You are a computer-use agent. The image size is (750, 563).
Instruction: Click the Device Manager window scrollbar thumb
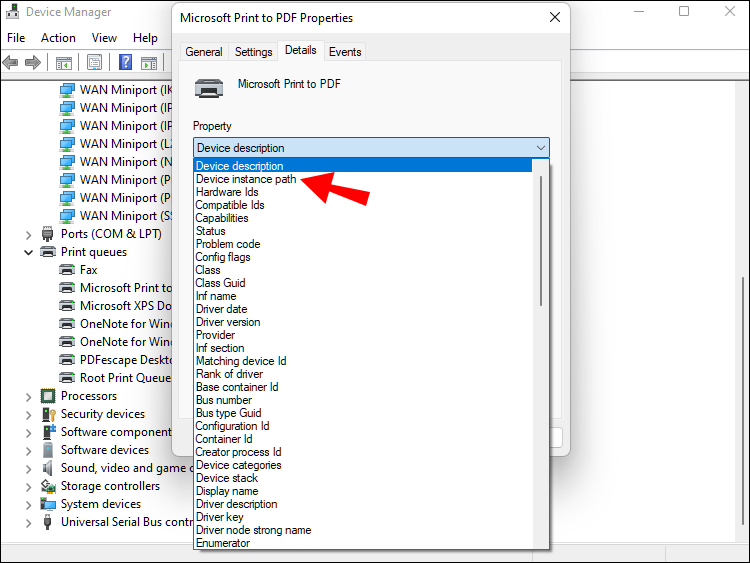pos(743,399)
